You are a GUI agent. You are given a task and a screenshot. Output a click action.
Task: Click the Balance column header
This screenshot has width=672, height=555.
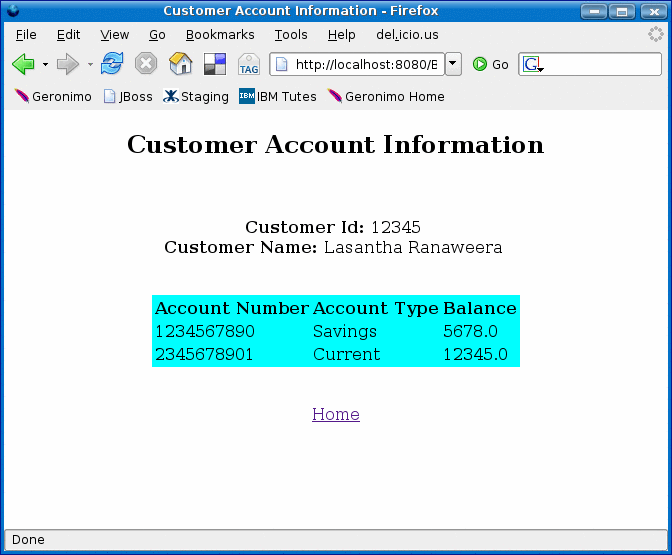click(480, 308)
